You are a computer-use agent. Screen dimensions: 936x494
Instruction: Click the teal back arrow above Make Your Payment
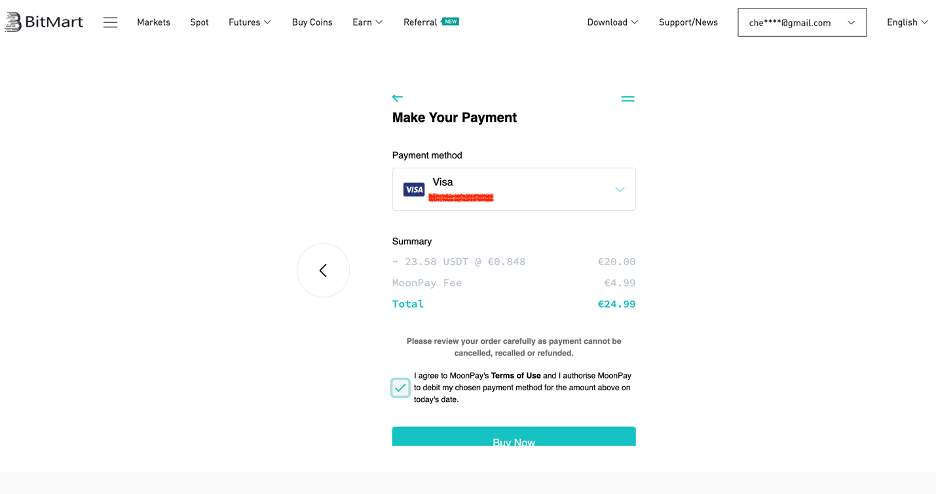click(398, 98)
